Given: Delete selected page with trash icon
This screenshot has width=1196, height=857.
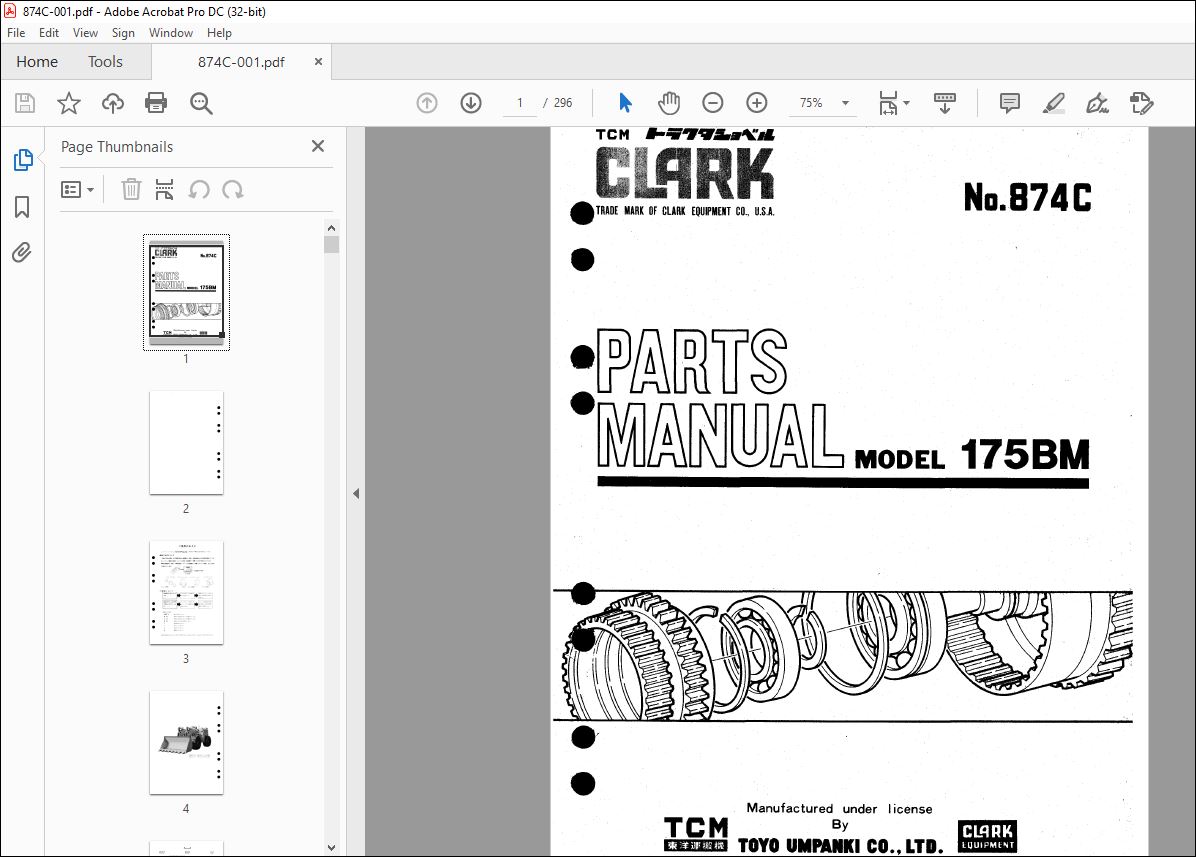Looking at the screenshot, I should (x=131, y=189).
